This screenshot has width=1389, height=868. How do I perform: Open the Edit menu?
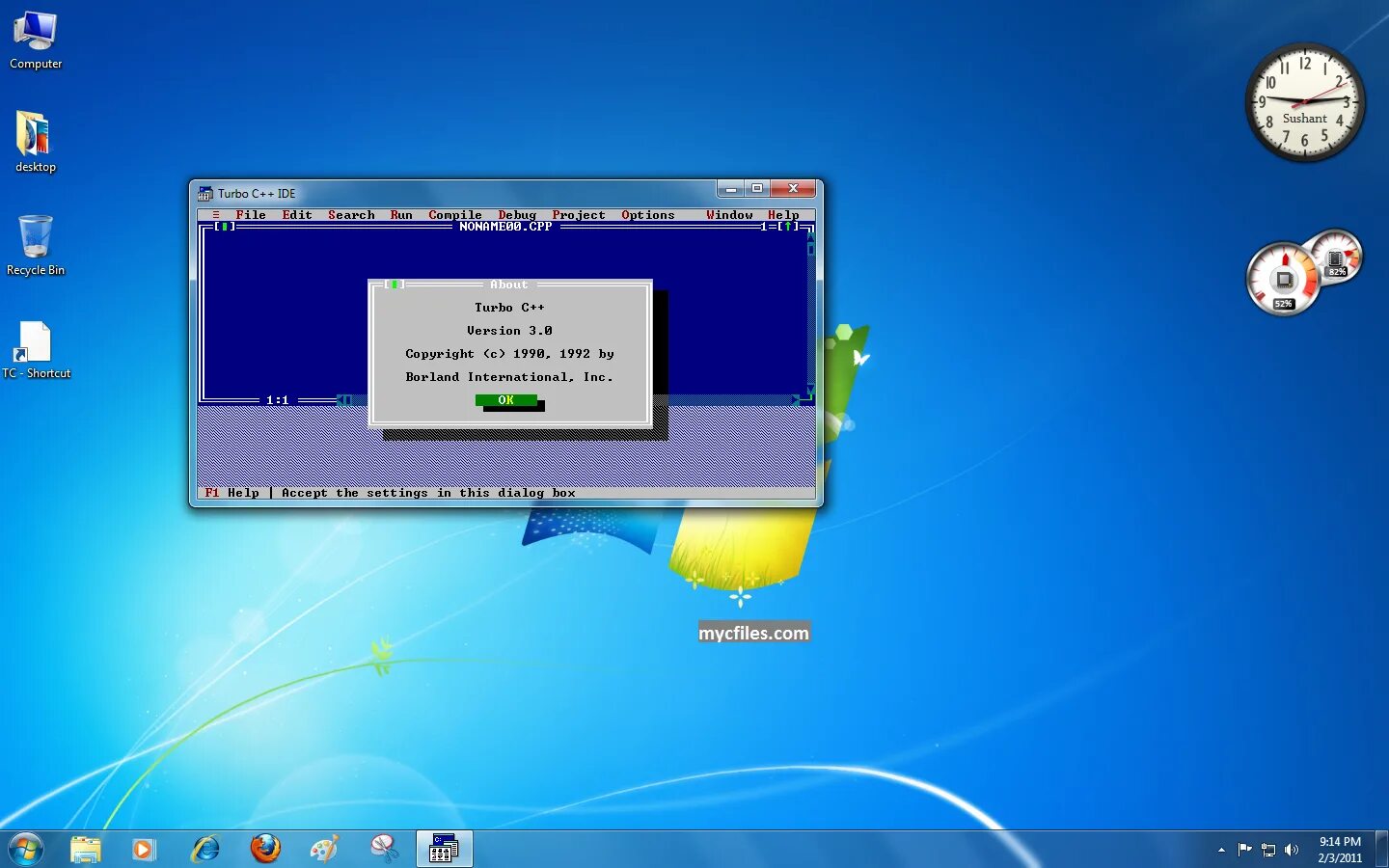297,215
